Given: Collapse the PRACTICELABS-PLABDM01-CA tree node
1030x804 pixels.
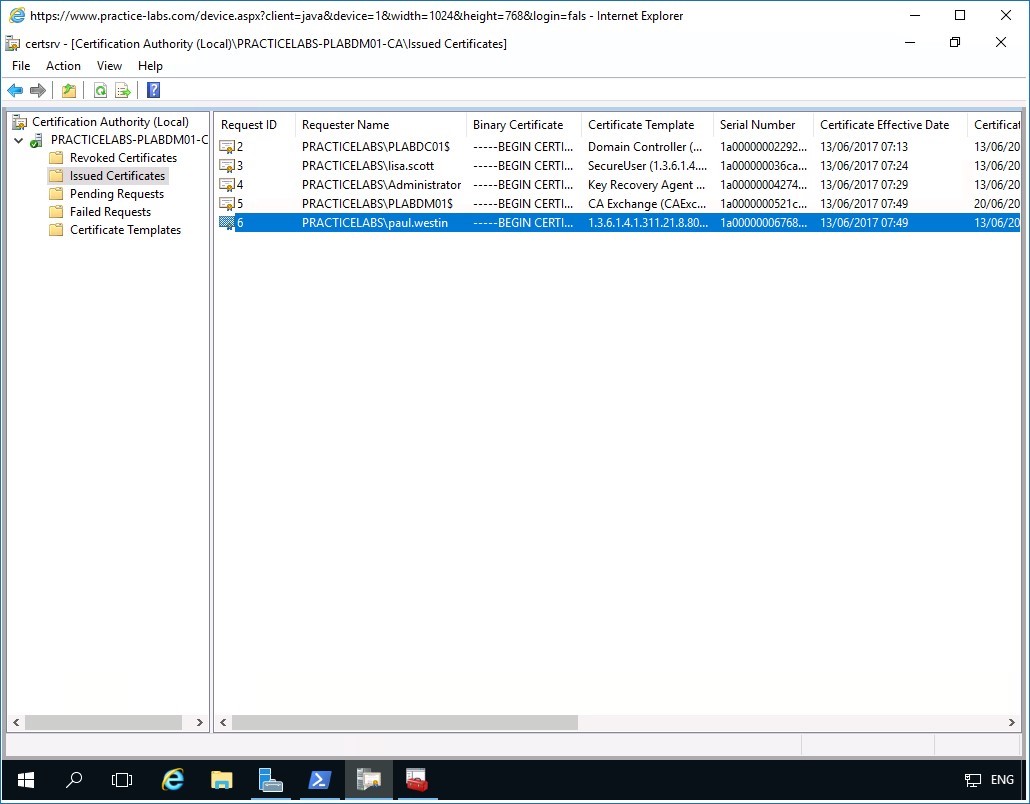Looking at the screenshot, I should [x=18, y=141].
